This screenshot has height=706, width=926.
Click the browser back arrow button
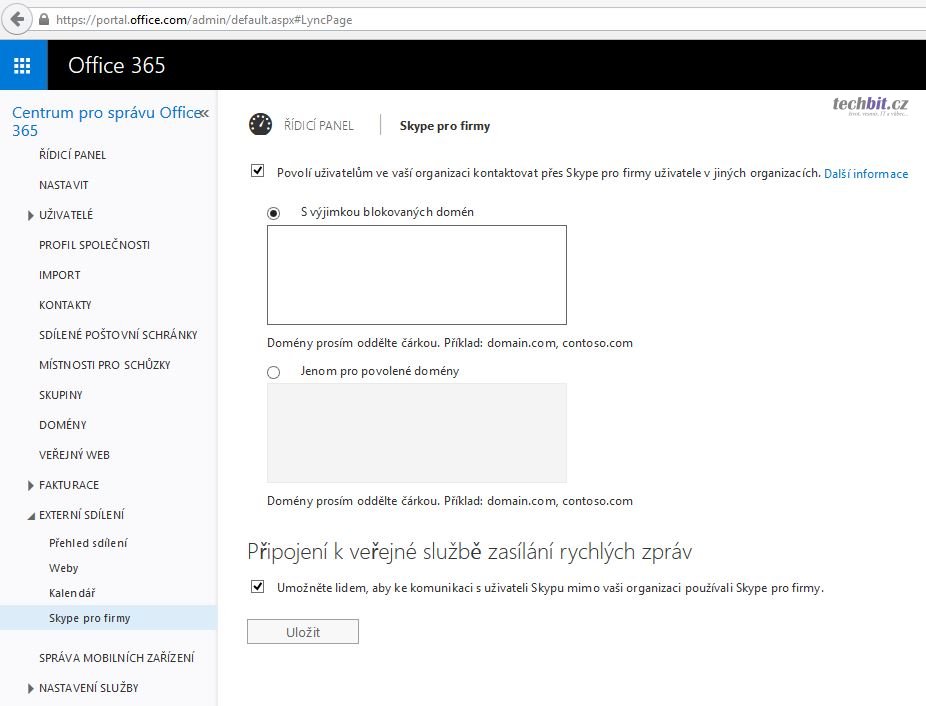[x=16, y=19]
